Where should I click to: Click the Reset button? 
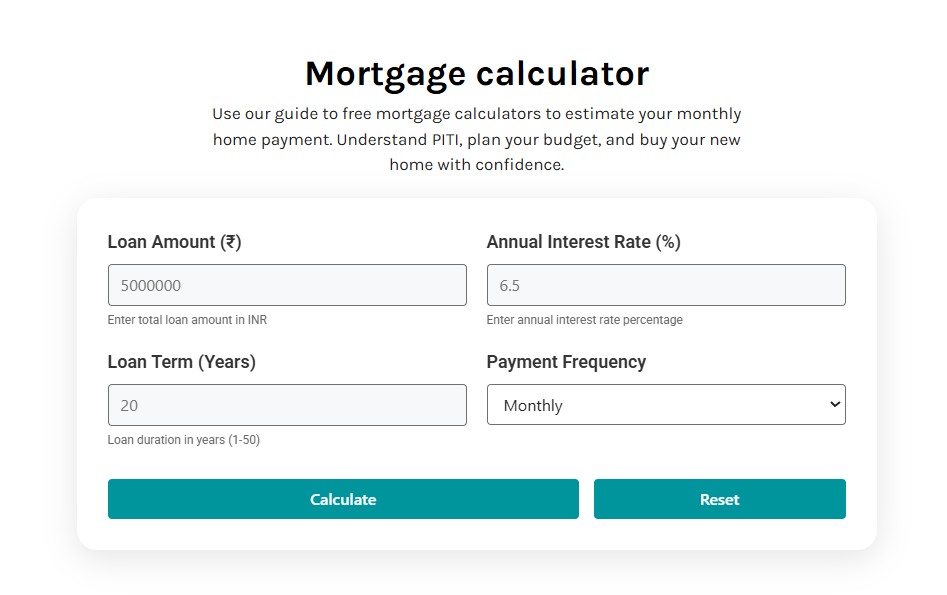(719, 499)
